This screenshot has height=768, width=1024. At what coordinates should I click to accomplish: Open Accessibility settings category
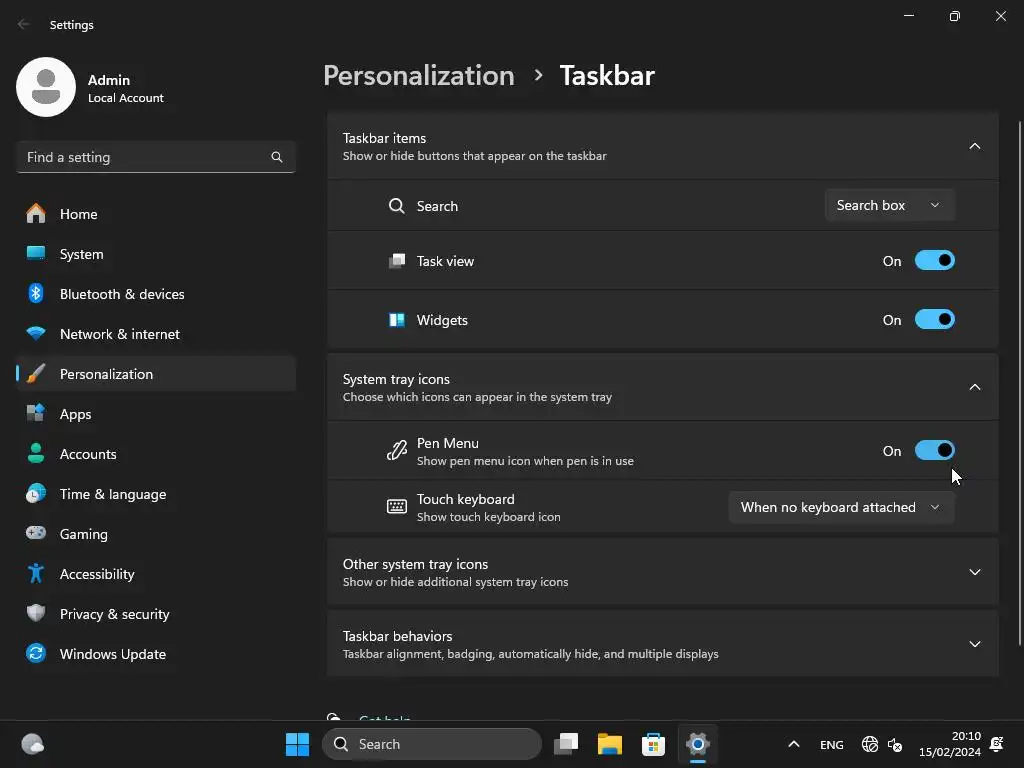click(156, 573)
